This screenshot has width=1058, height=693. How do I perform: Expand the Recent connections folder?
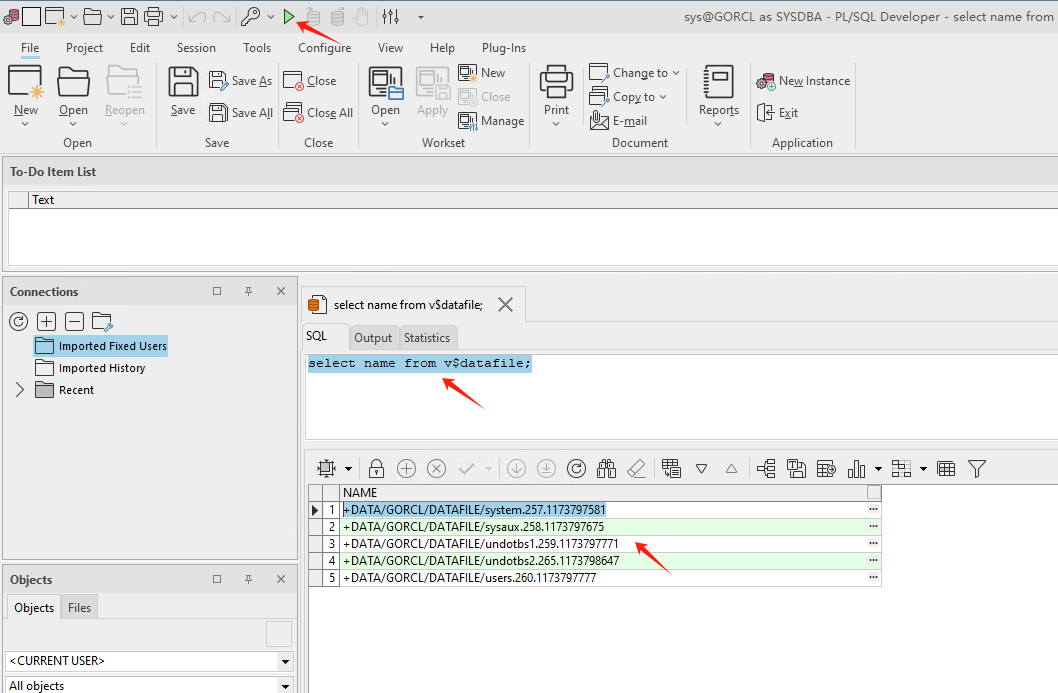[20, 389]
